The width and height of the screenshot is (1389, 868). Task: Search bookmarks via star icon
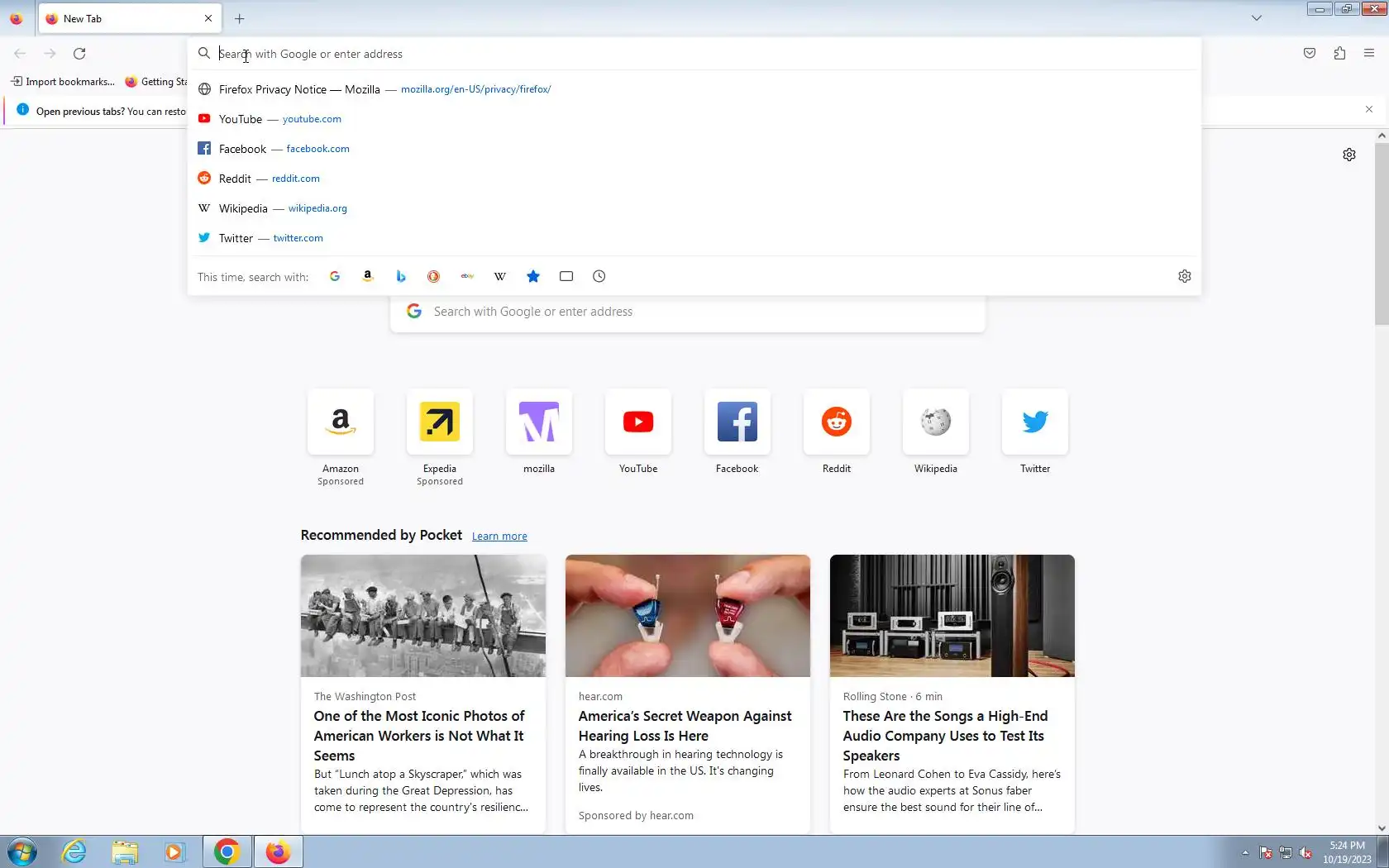pos(533,276)
